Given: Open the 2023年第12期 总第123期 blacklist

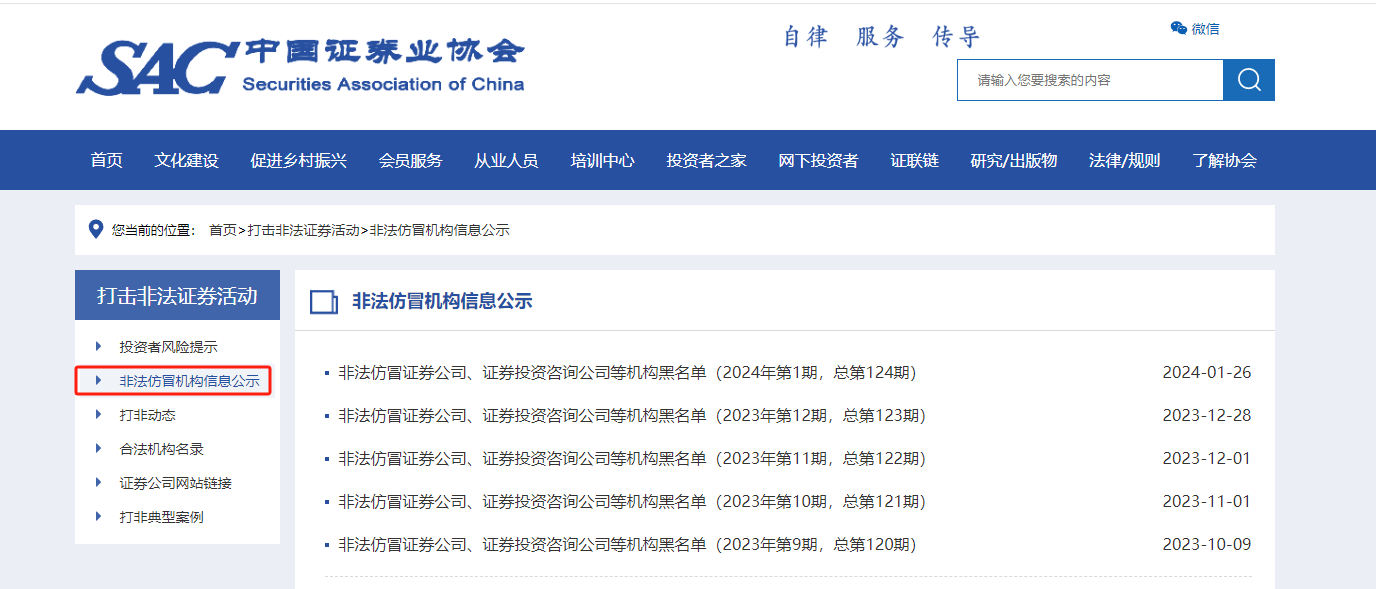Looking at the screenshot, I should pos(632,416).
